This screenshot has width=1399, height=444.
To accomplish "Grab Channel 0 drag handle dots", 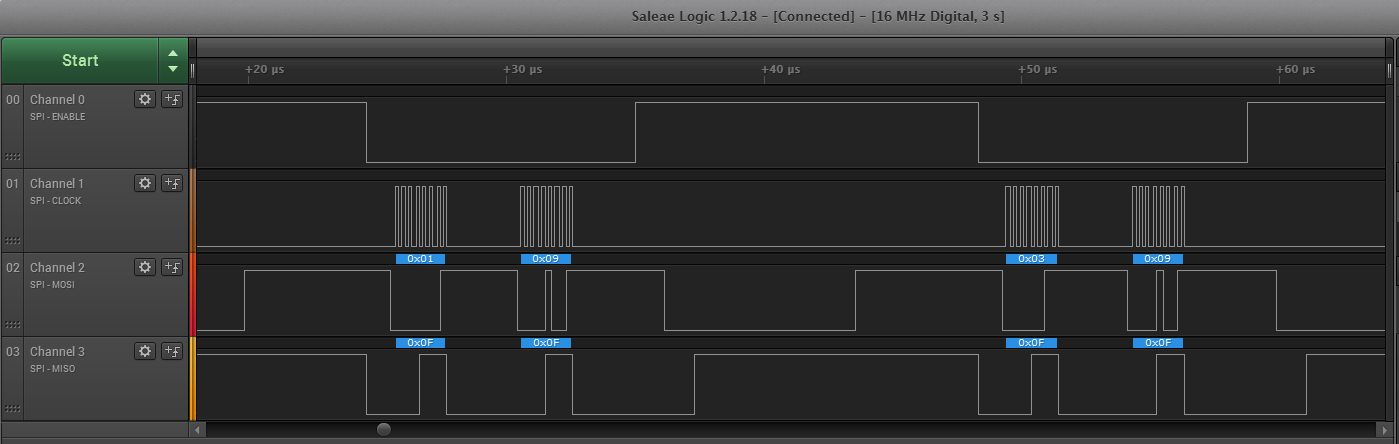I will click(x=12, y=156).
